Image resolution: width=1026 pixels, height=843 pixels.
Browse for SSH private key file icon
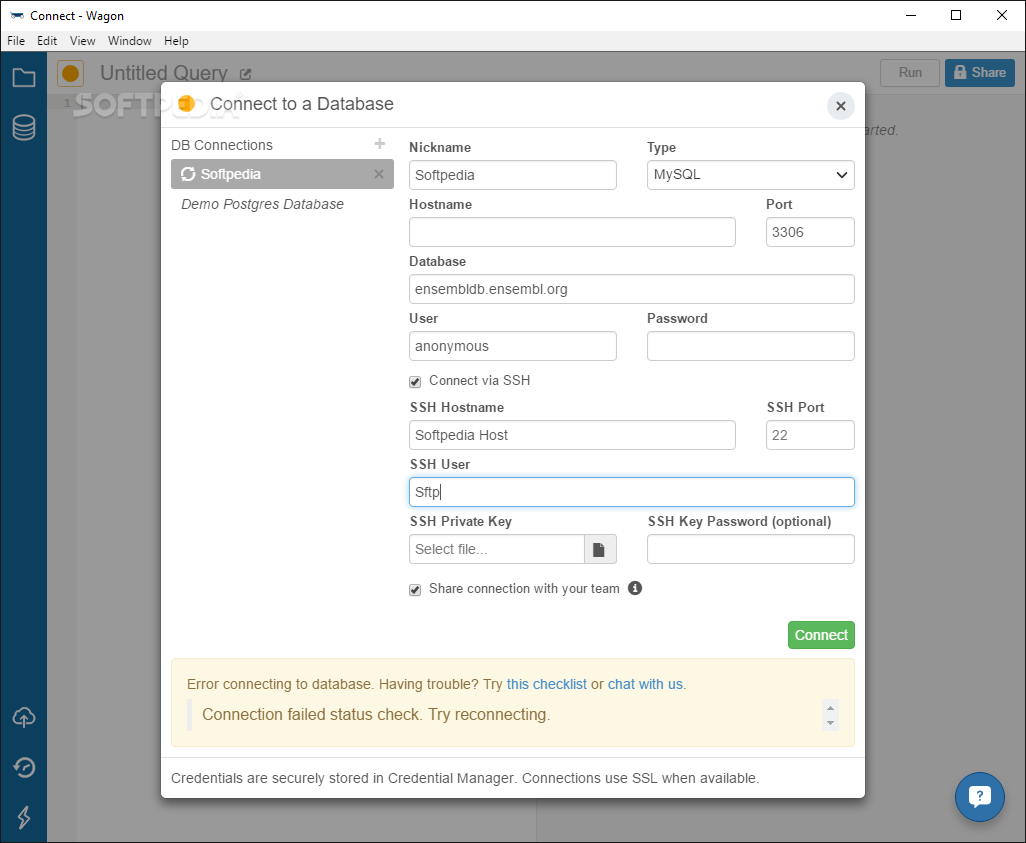click(599, 549)
